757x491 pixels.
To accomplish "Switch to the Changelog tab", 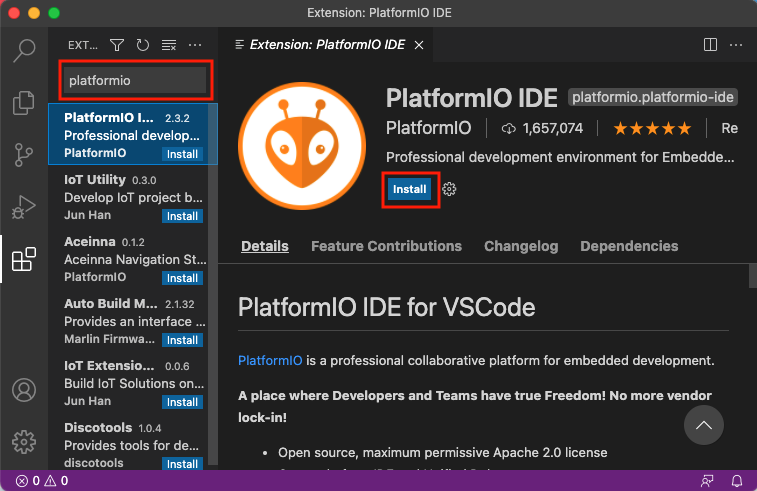I will [521, 246].
